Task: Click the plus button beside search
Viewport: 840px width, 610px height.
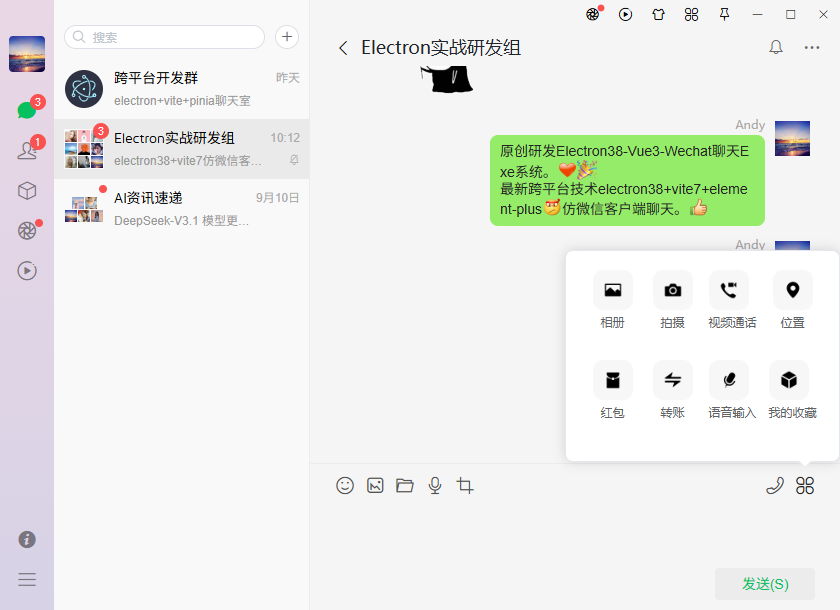Action: tap(287, 37)
